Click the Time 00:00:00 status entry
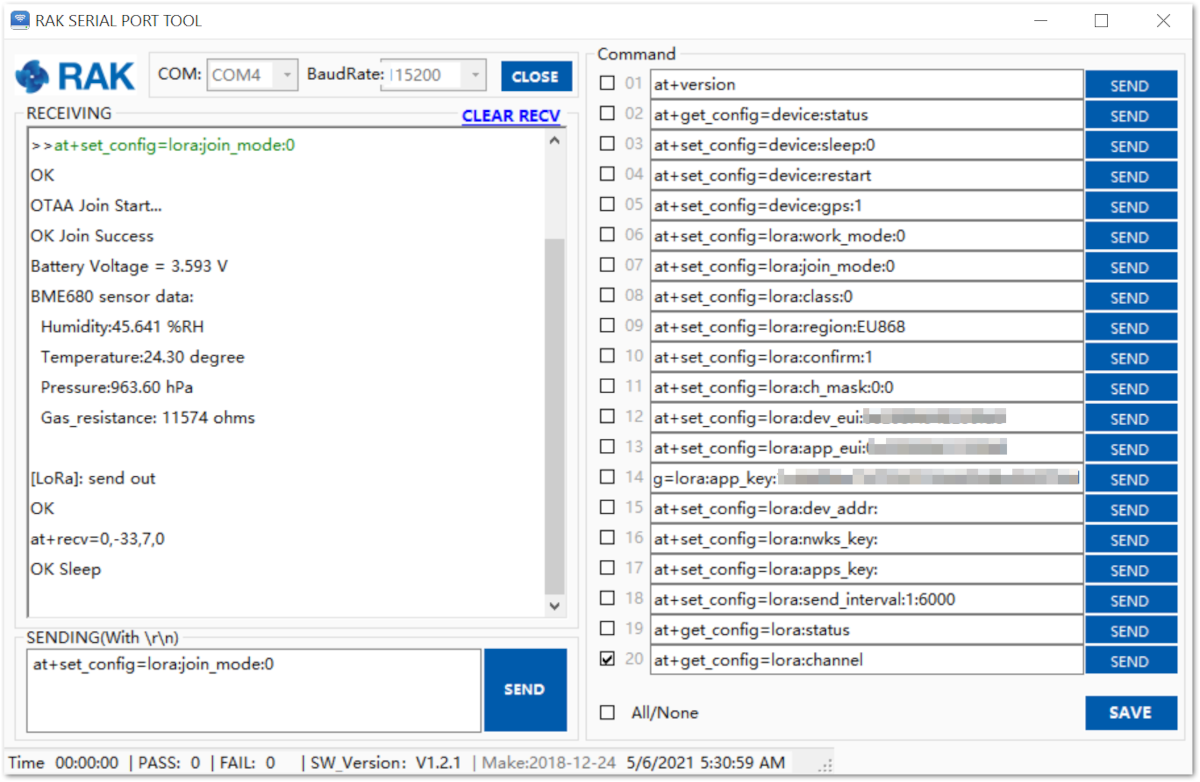Screen dimensions: 1200x782 click(63, 763)
